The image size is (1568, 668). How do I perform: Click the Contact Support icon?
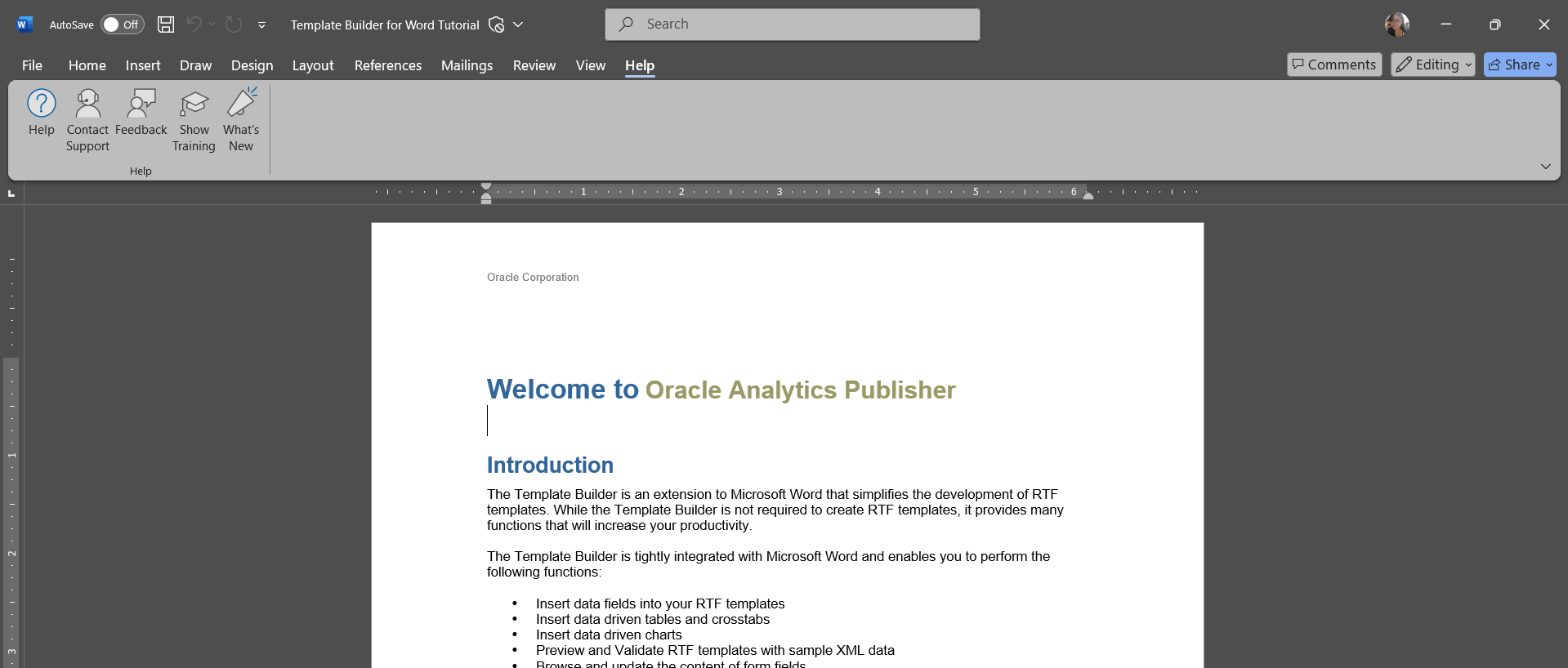coord(87,121)
